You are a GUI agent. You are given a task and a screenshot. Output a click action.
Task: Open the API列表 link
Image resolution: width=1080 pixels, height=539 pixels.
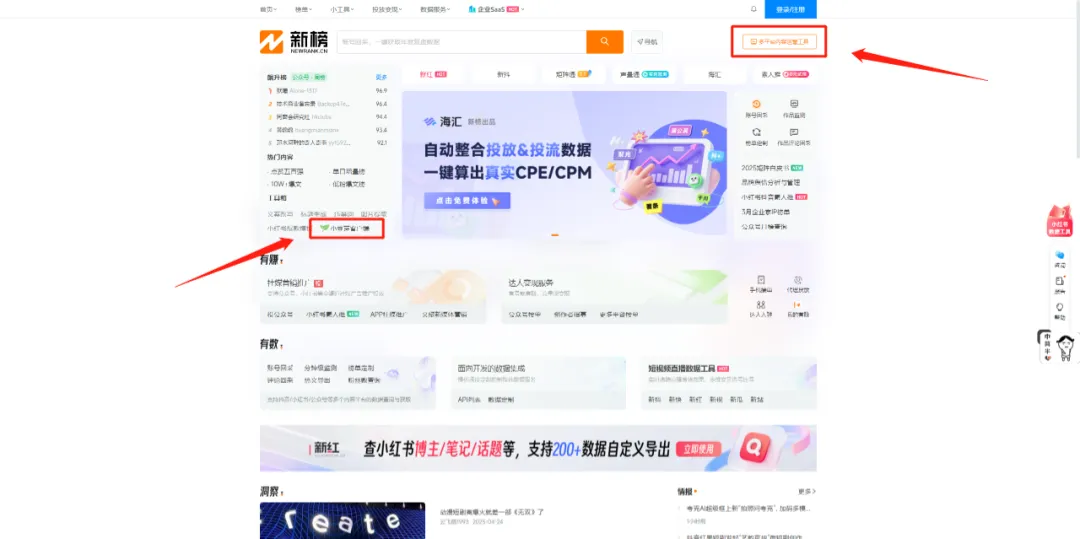(x=469, y=399)
